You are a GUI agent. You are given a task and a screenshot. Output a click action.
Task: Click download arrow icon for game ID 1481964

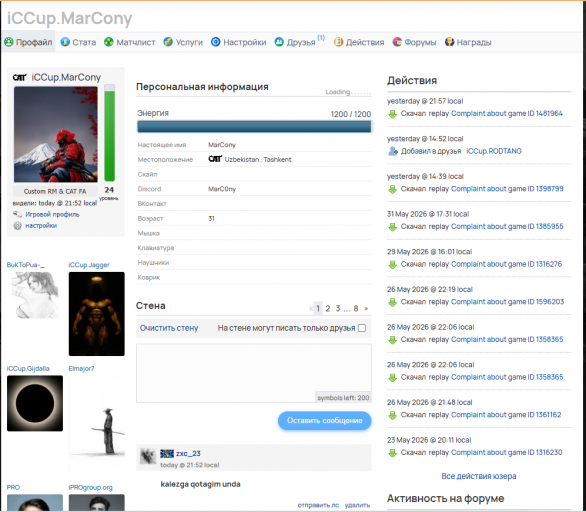tap(392, 114)
